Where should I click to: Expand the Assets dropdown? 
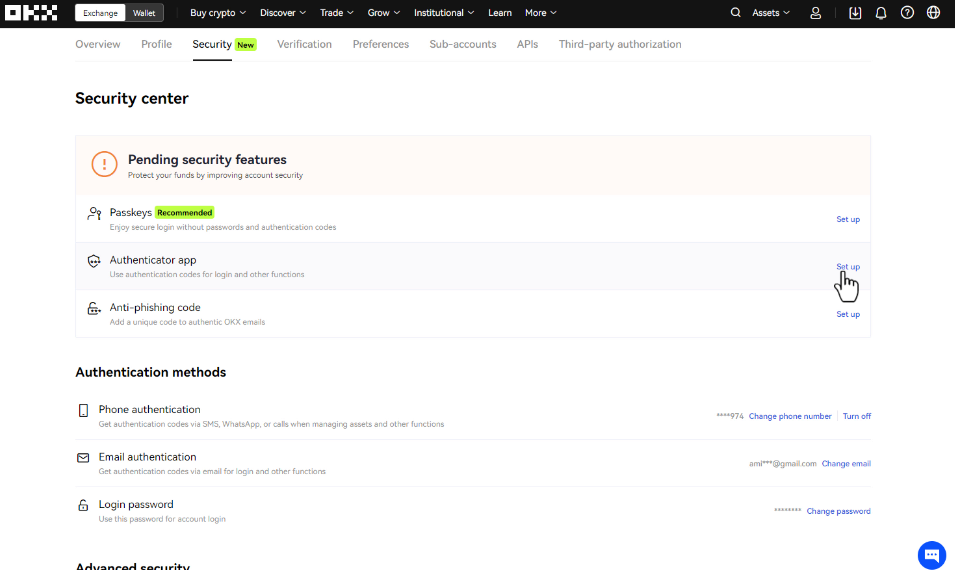point(771,13)
